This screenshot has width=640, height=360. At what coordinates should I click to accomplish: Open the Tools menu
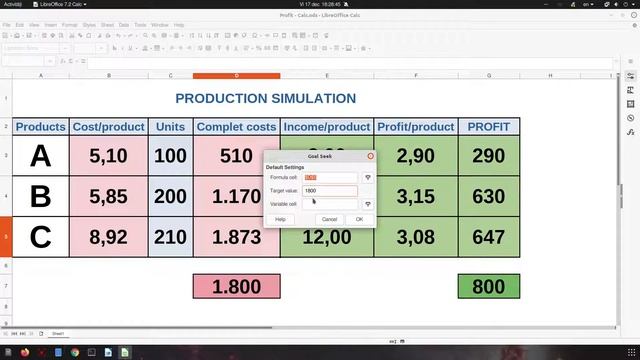click(x=140, y=25)
